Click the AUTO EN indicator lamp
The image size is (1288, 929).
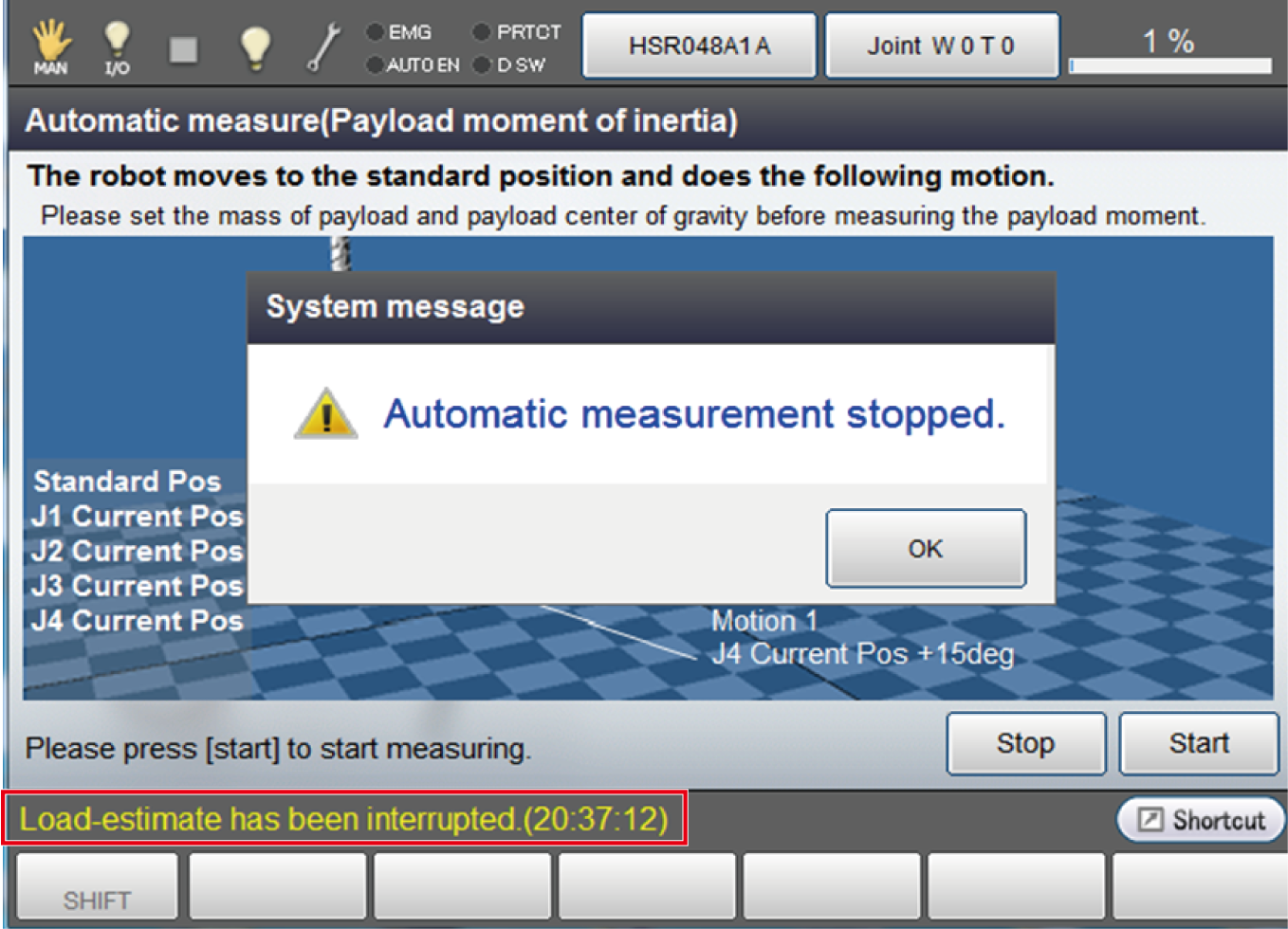[376, 64]
